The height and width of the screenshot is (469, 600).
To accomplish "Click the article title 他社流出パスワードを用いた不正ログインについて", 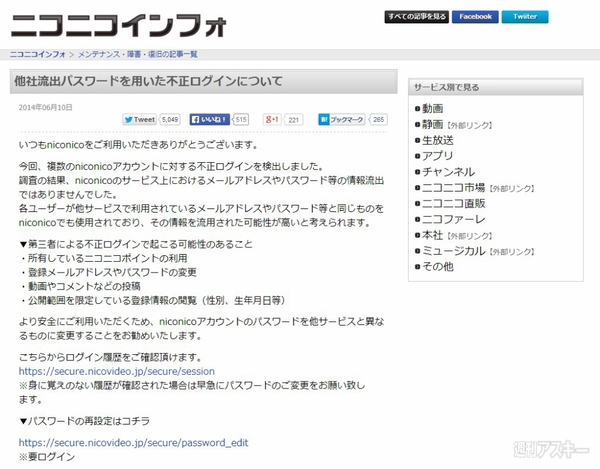I will coord(148,81).
